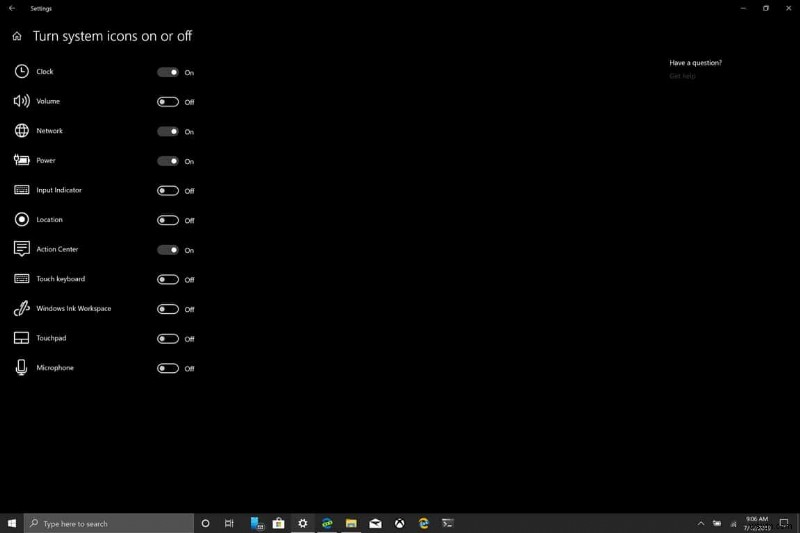Viewport: 800px width, 533px height.
Task: Launch Xbox app from the taskbar
Action: pyautogui.click(x=399, y=523)
